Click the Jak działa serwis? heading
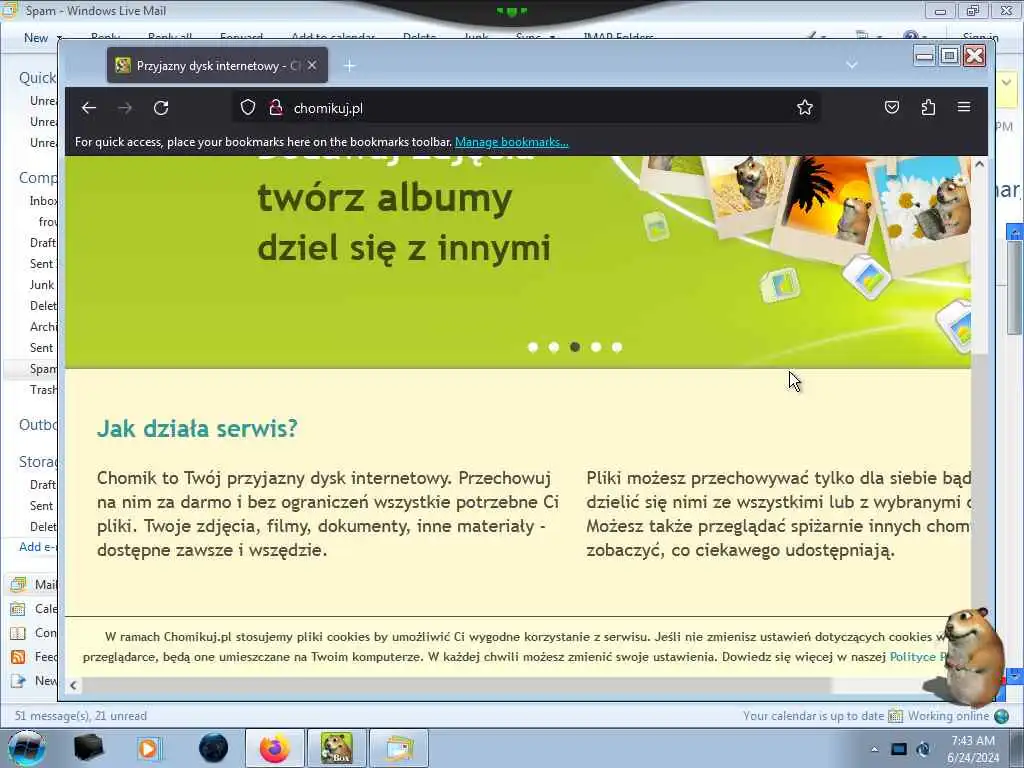 (197, 428)
